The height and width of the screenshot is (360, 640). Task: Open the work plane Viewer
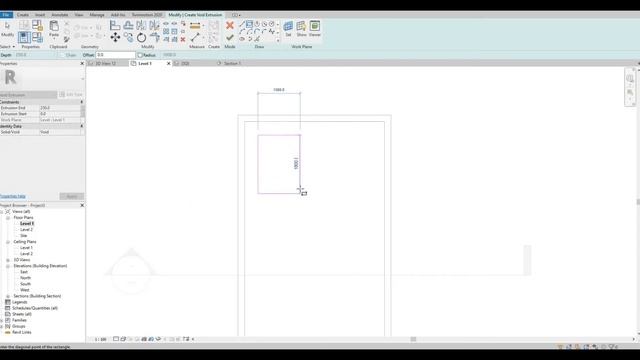tap(315, 29)
